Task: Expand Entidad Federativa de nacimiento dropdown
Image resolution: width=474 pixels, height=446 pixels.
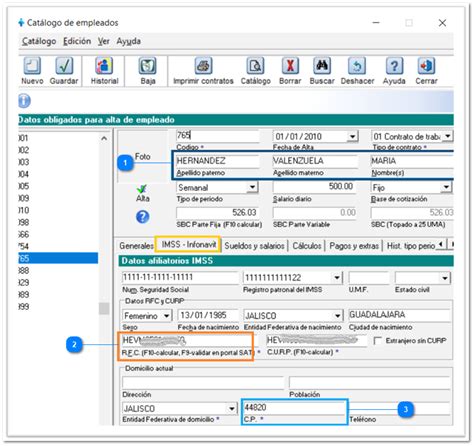Action: tap(337, 315)
